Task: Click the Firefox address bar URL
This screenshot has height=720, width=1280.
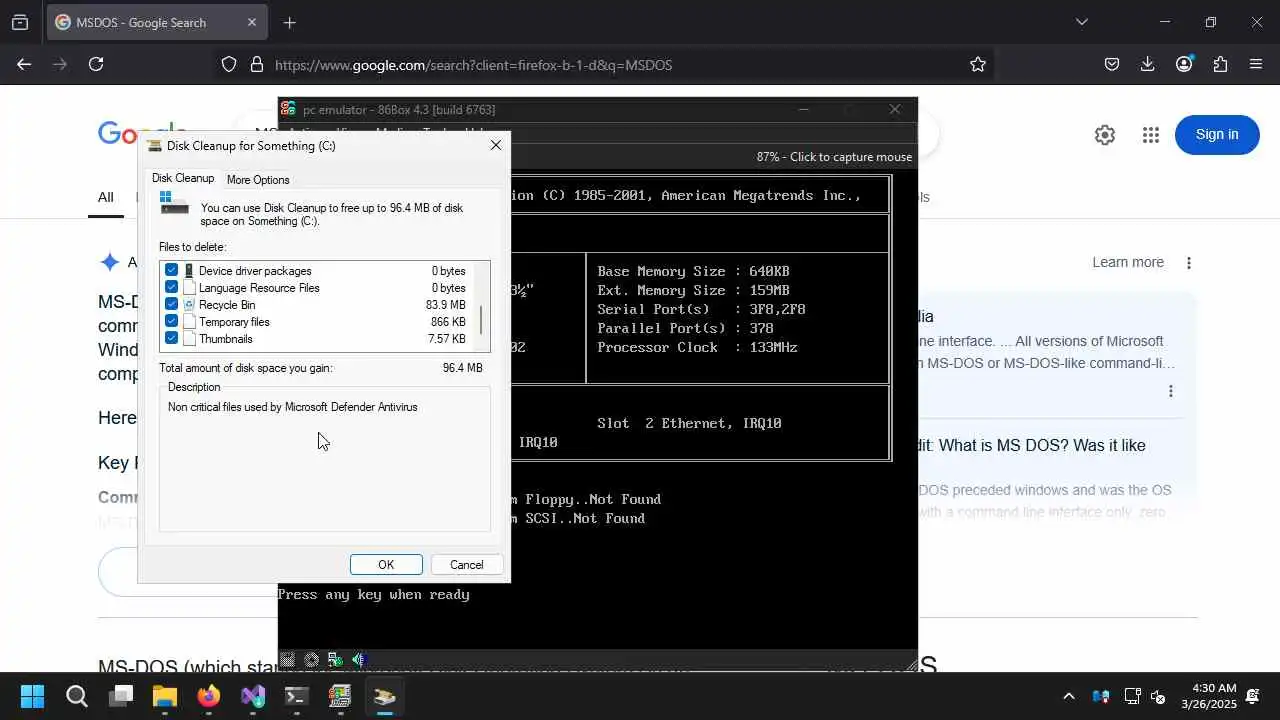Action: (473, 65)
